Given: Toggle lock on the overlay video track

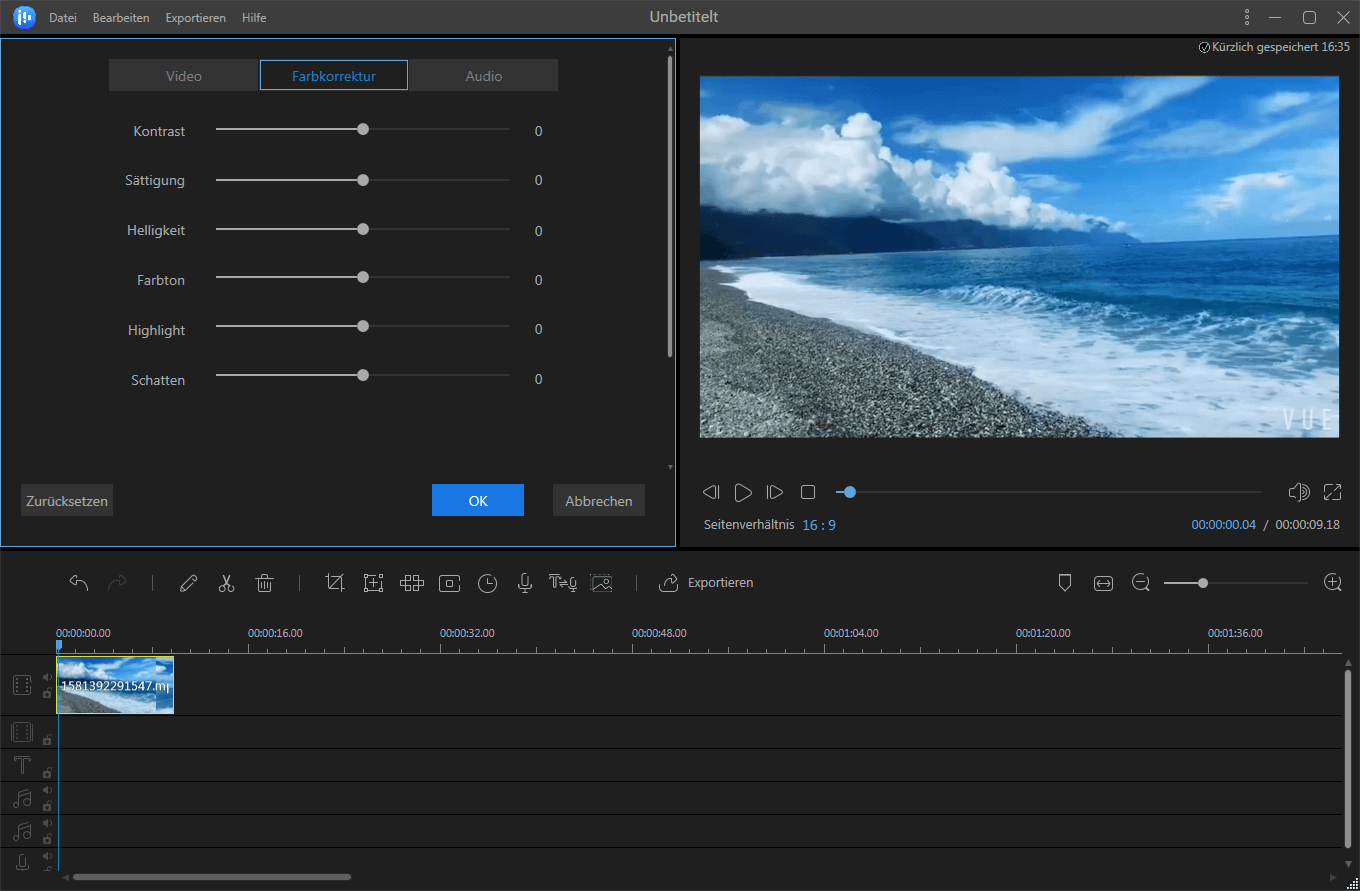Looking at the screenshot, I should 47,740.
